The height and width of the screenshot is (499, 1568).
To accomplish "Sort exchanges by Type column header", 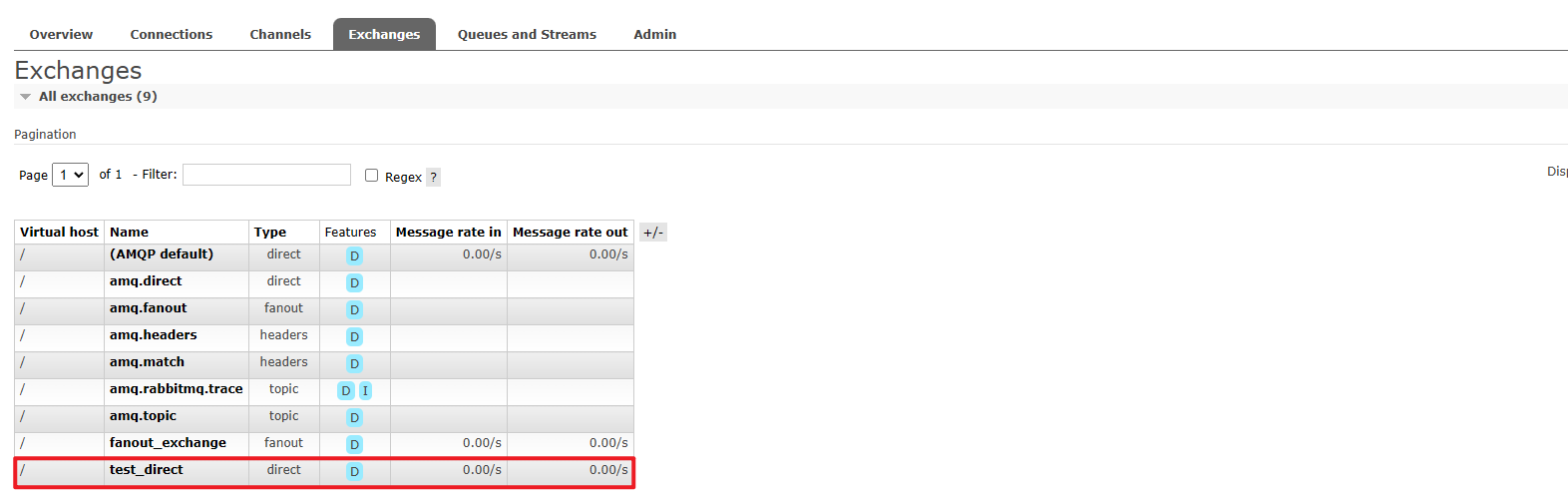I will 270,233.
